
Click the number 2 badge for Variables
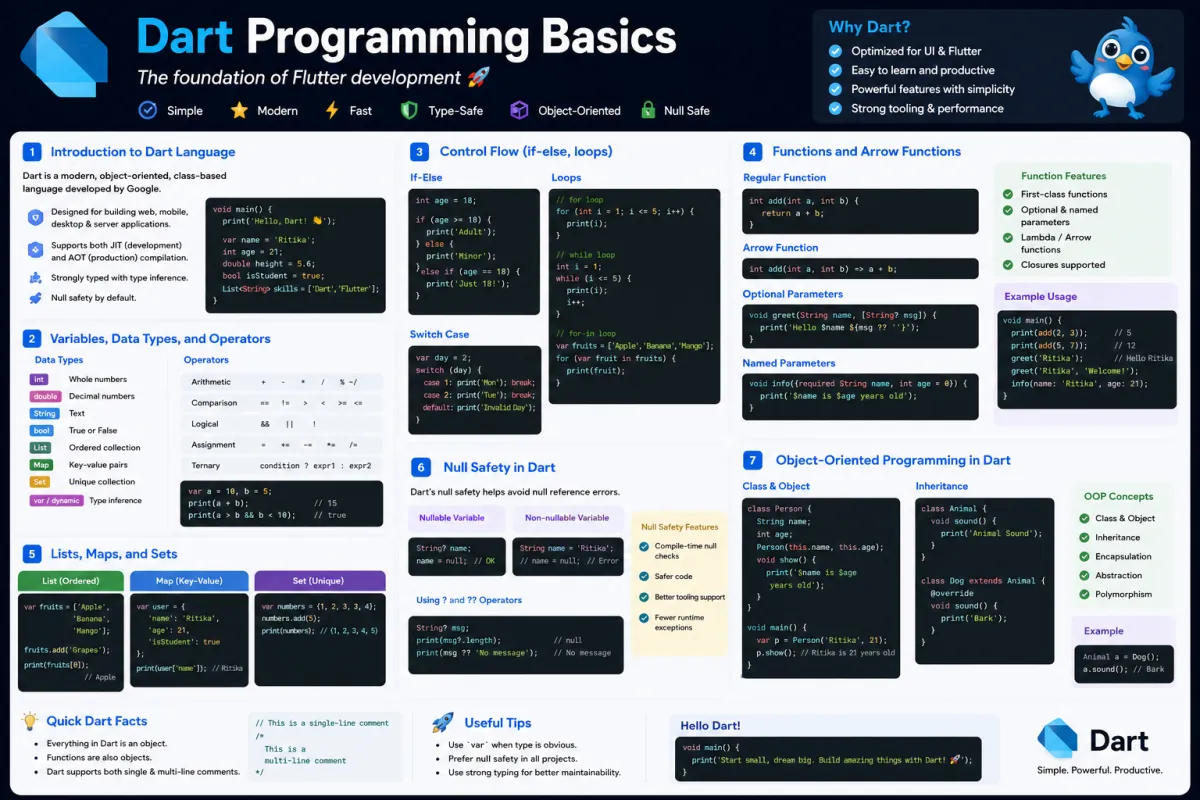(32, 339)
